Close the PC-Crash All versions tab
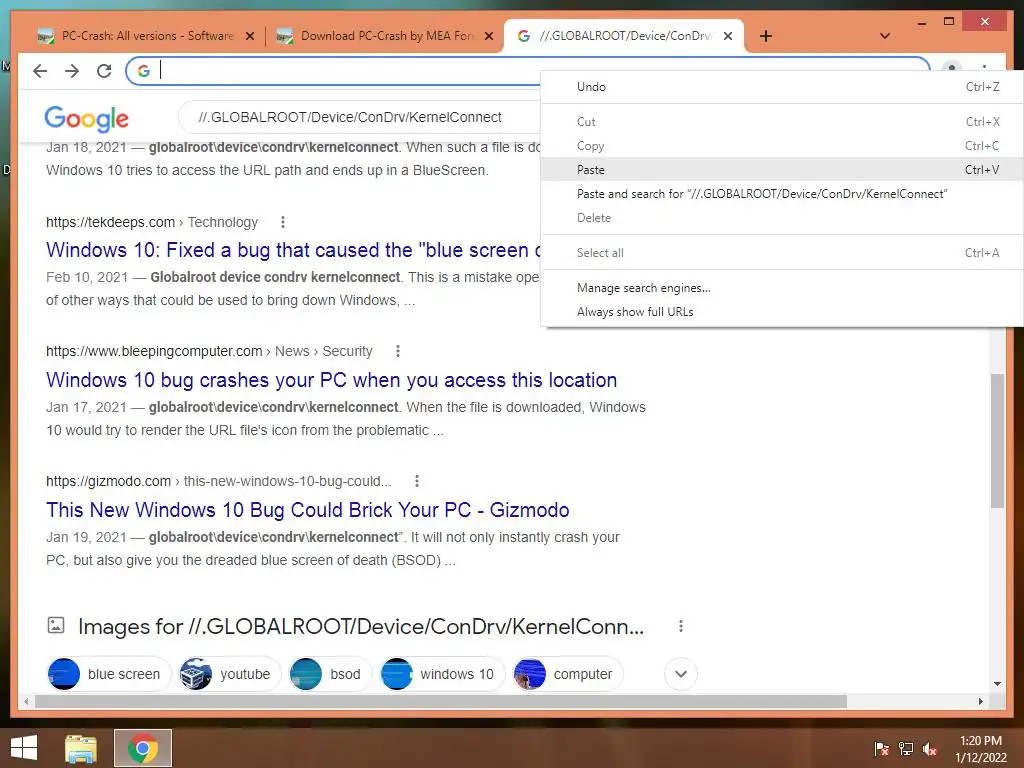1024x768 pixels. pyautogui.click(x=249, y=36)
